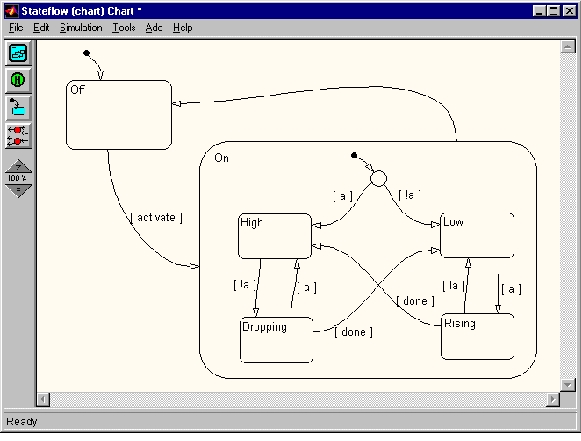Click the connective junction circle in On state
This screenshot has width=581, height=441.
pyautogui.click(x=378, y=178)
